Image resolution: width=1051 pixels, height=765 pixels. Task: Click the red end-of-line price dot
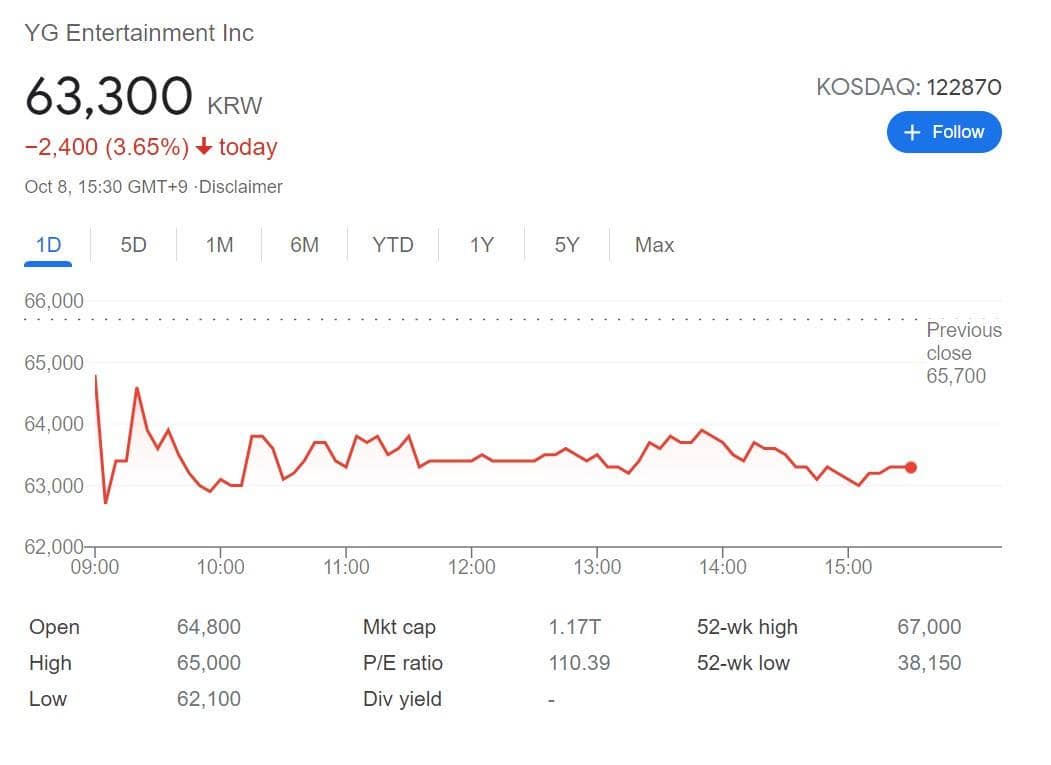[x=911, y=467]
